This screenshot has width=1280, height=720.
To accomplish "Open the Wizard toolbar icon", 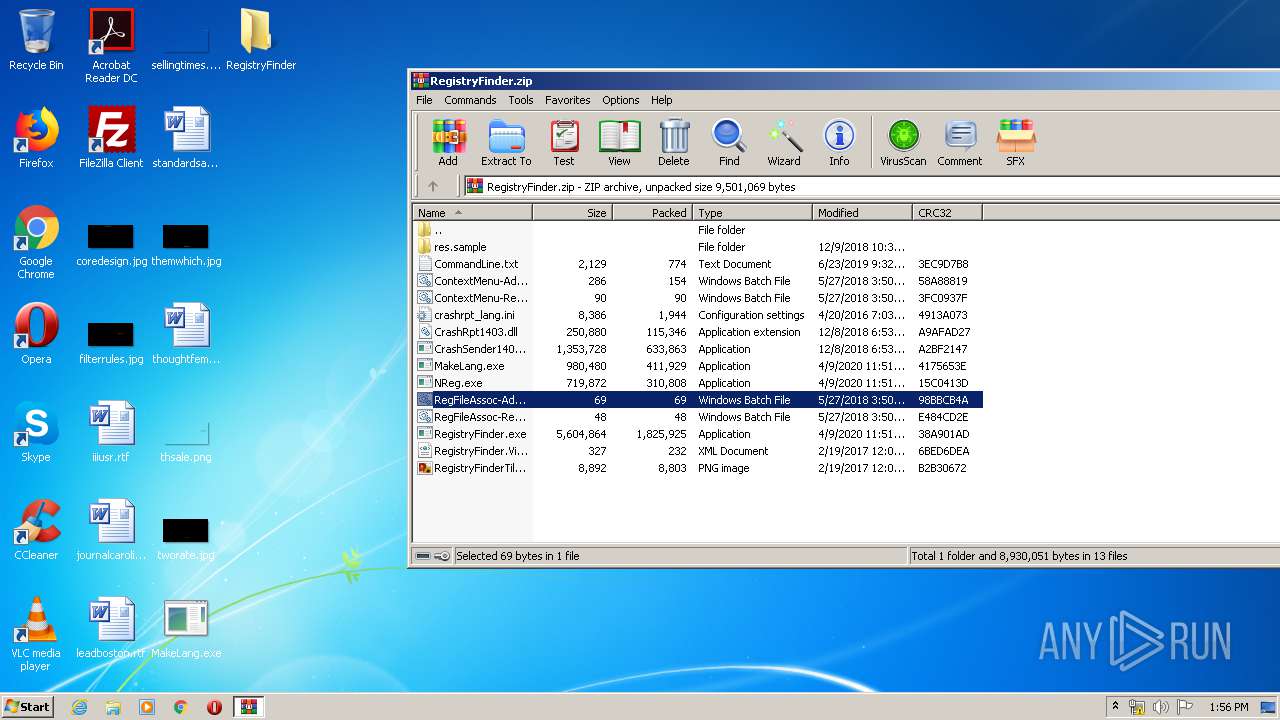I will coord(784,143).
